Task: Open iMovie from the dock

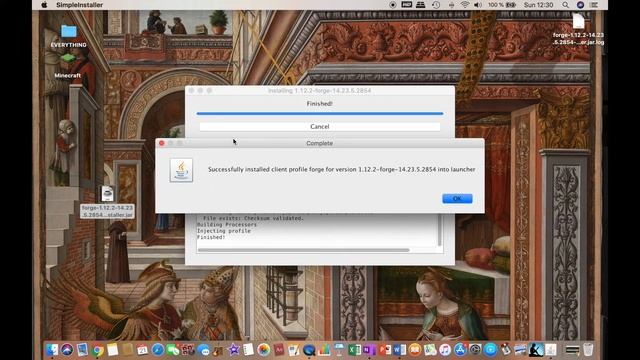Action: (233, 349)
